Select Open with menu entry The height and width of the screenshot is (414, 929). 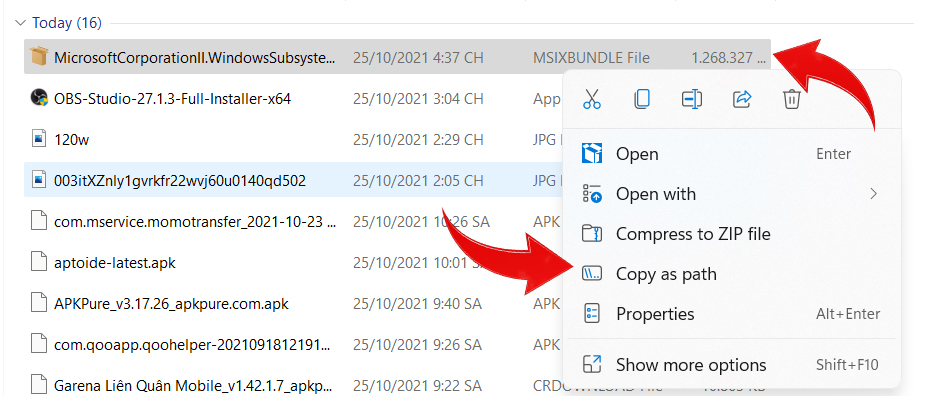(732, 194)
